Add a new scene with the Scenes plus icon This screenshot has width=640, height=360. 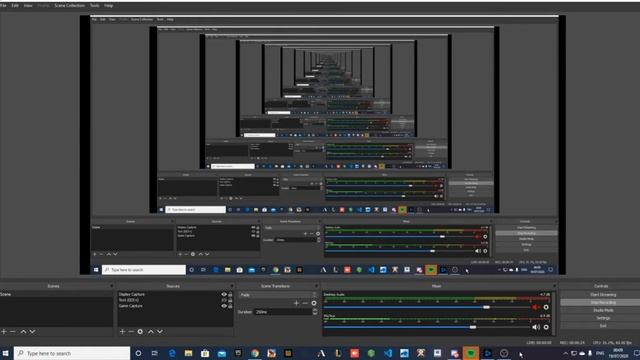4,332
